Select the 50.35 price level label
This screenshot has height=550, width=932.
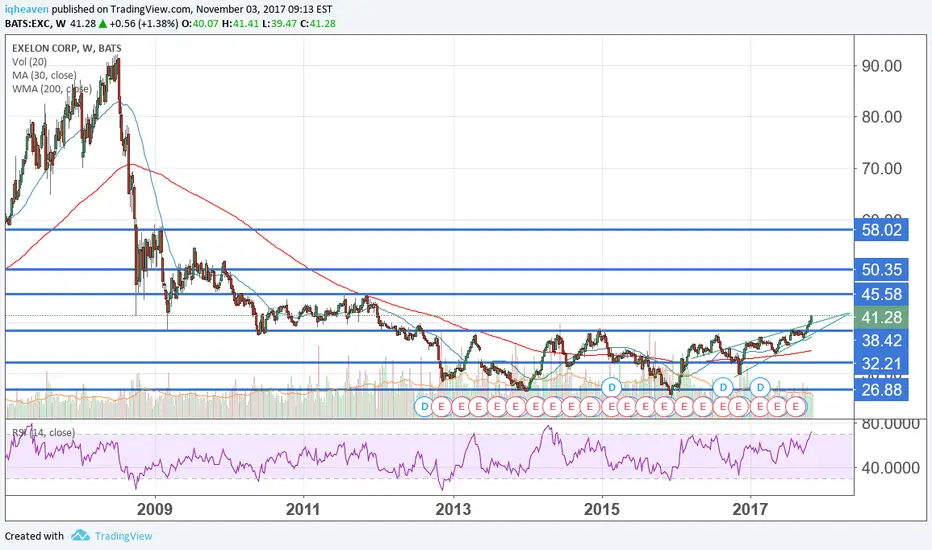[x=881, y=269]
